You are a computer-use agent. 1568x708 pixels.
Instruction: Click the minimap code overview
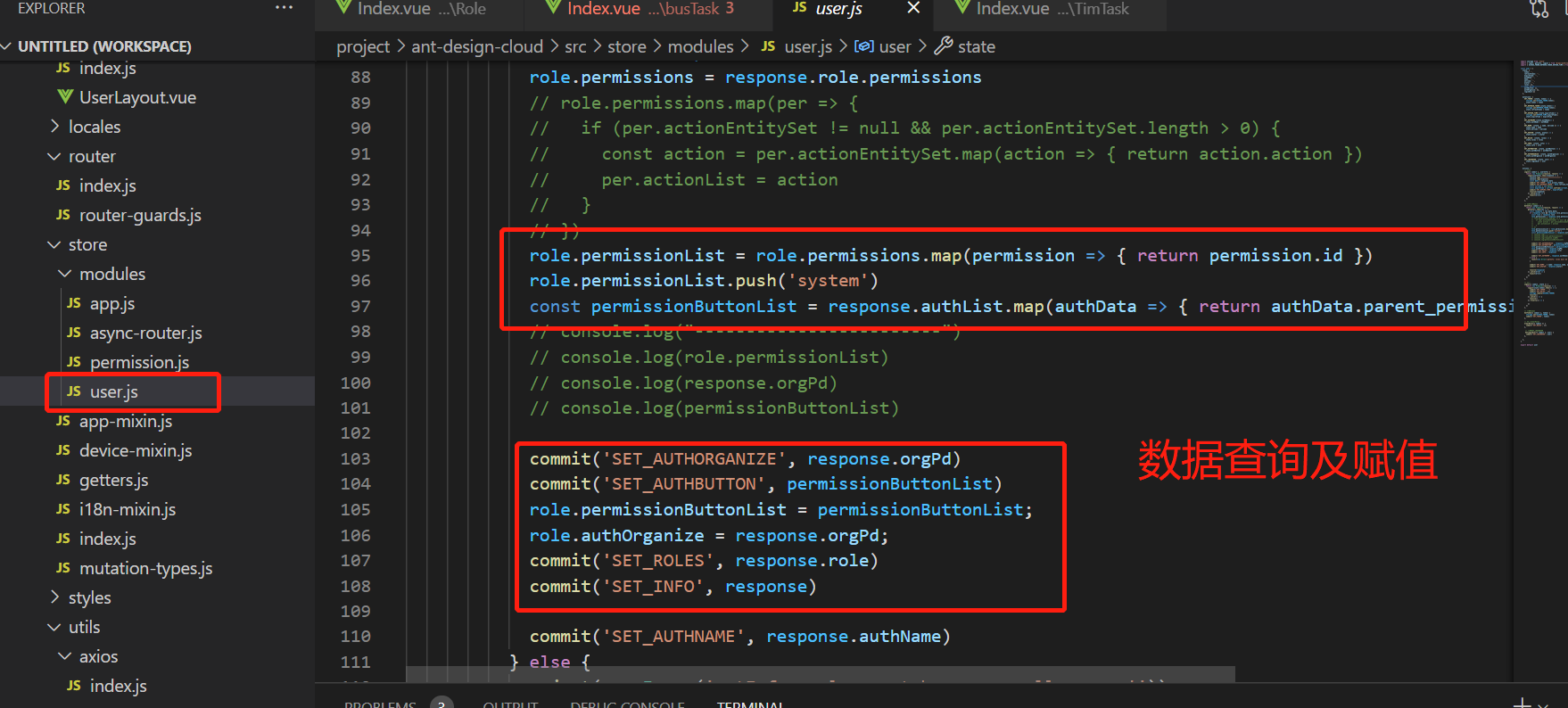[1543, 205]
